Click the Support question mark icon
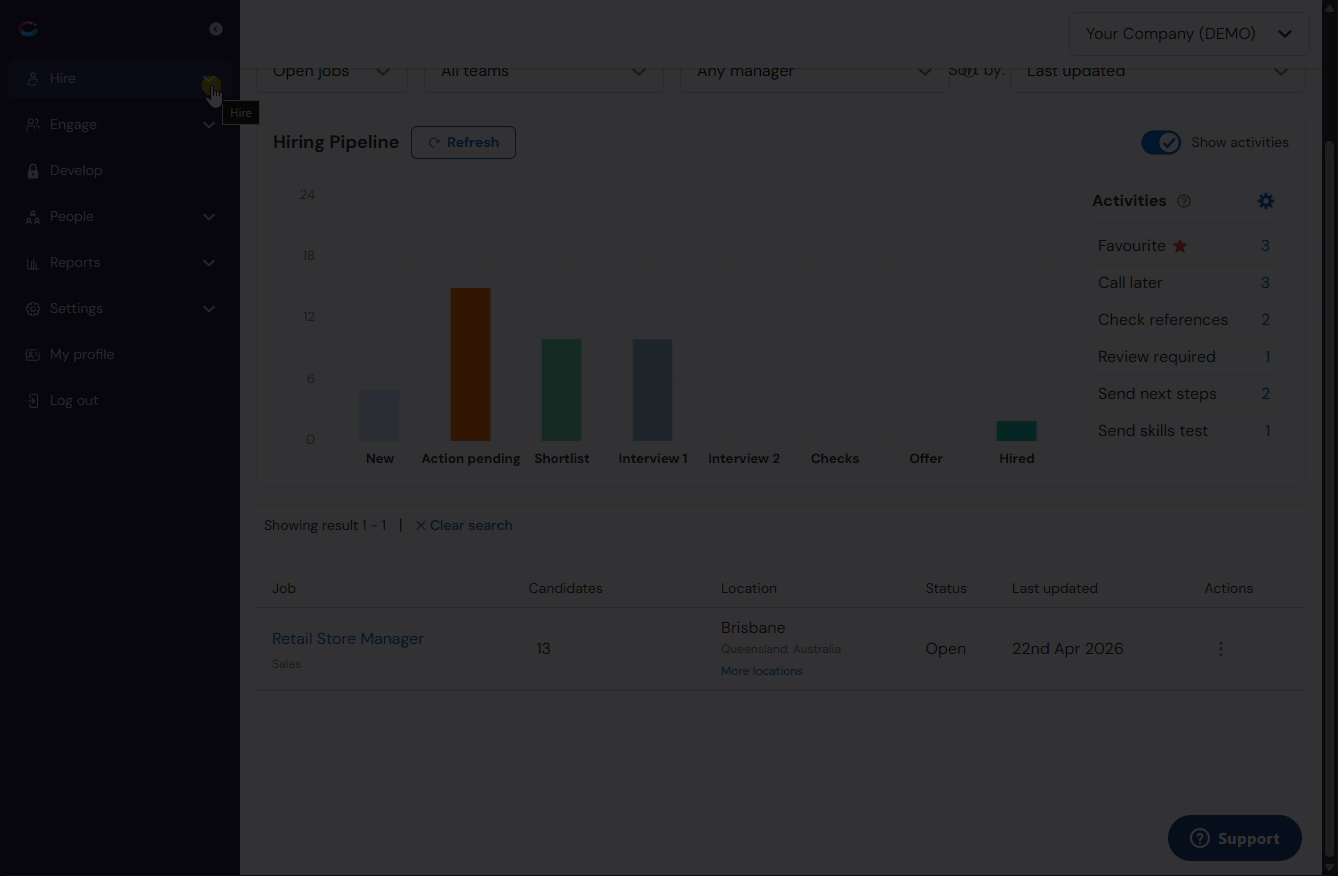Screen dimensions: 1338x876 pos(1200,839)
